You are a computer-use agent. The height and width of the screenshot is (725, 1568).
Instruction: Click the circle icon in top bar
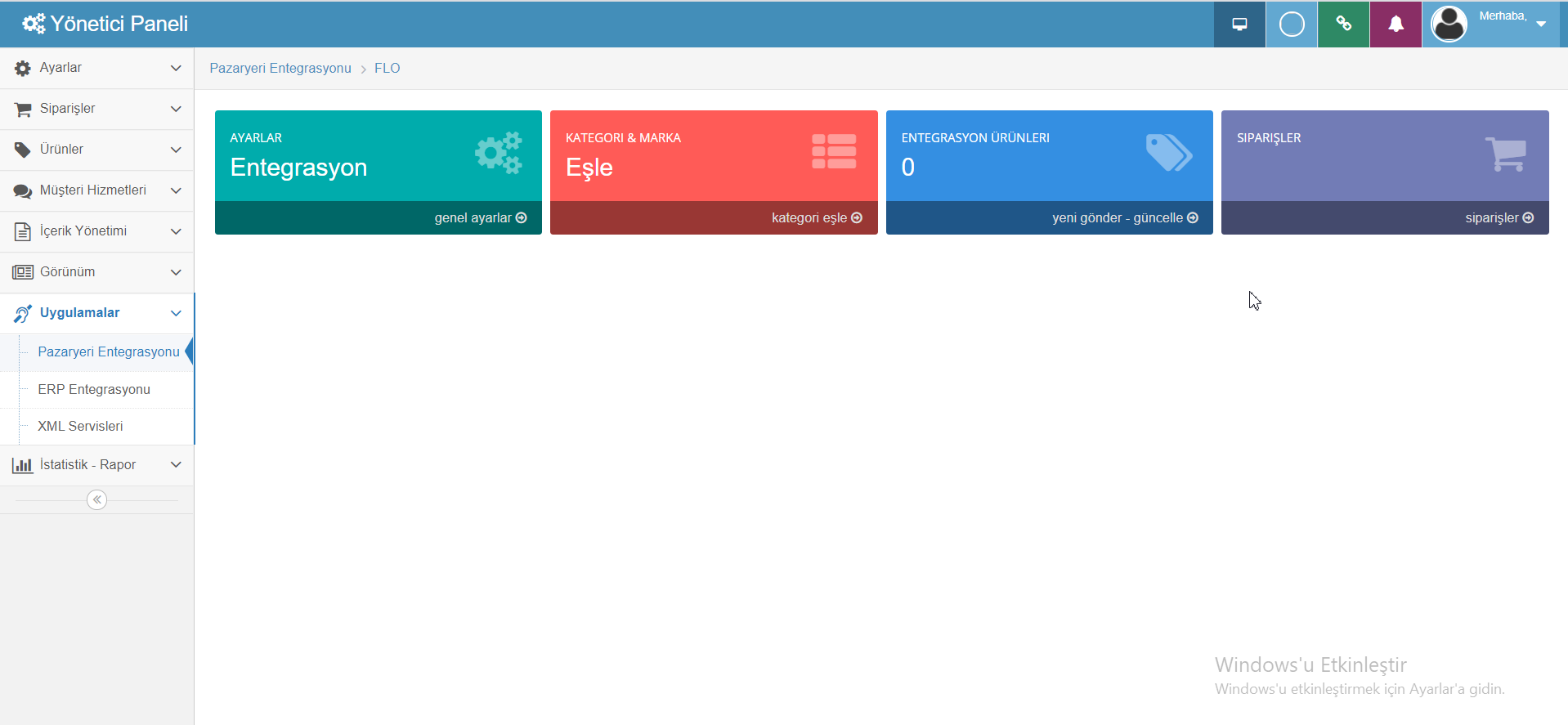tap(1292, 25)
